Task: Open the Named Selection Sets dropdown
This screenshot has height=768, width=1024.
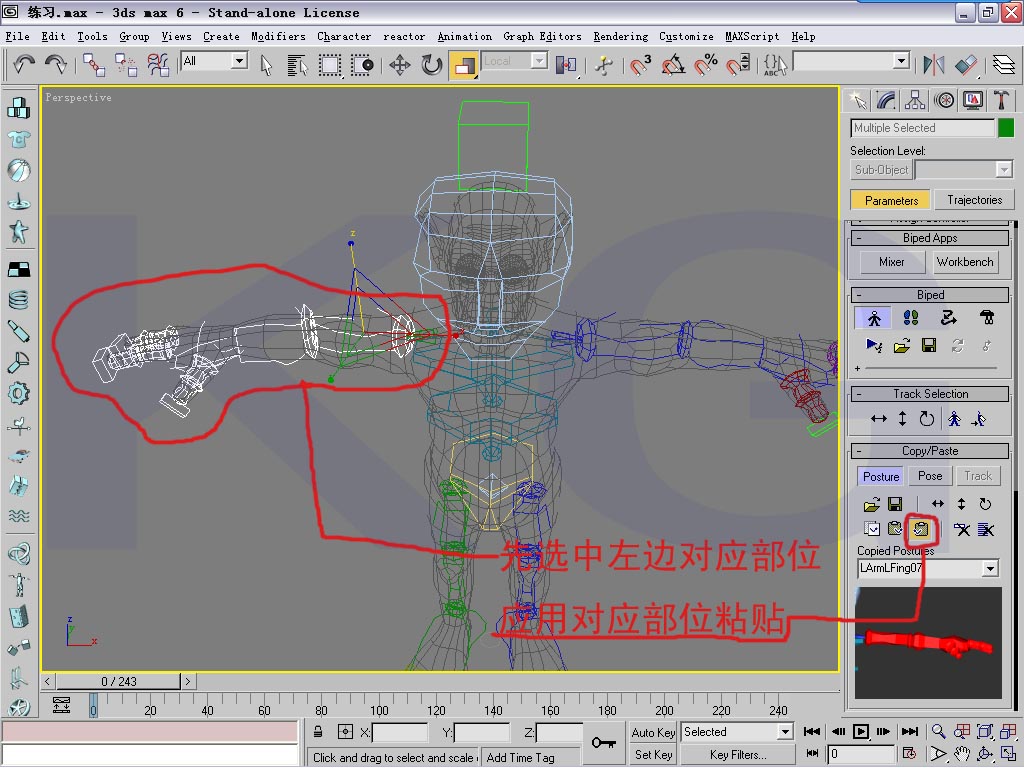Action: point(902,61)
